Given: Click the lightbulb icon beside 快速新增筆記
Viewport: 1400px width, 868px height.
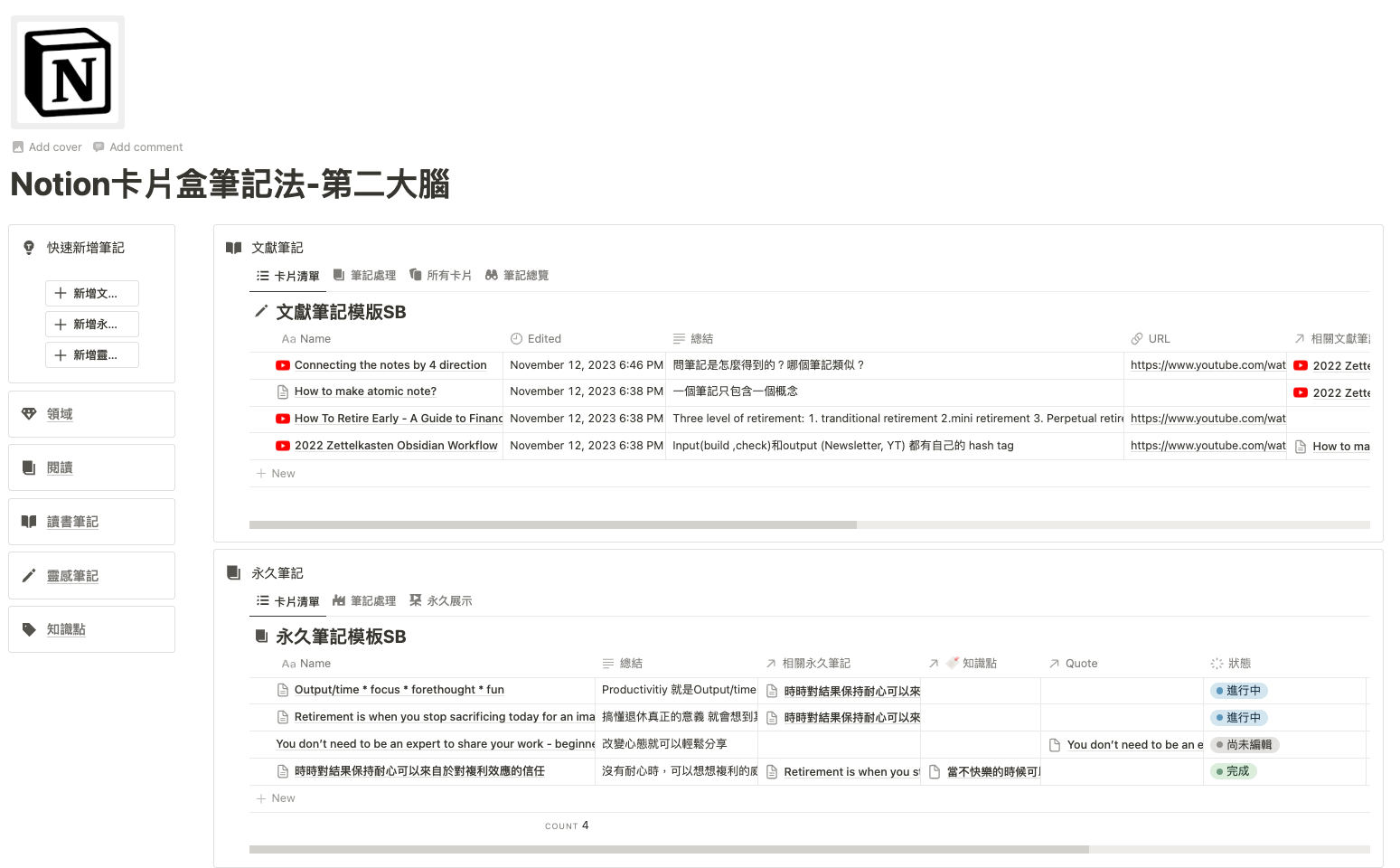Looking at the screenshot, I should click(x=29, y=248).
